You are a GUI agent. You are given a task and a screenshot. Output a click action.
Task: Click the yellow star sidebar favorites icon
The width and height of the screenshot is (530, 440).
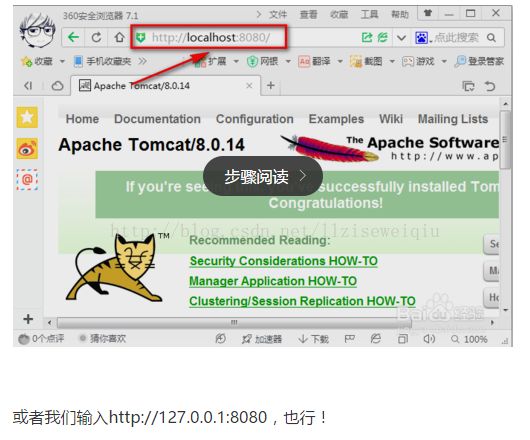(x=27, y=117)
